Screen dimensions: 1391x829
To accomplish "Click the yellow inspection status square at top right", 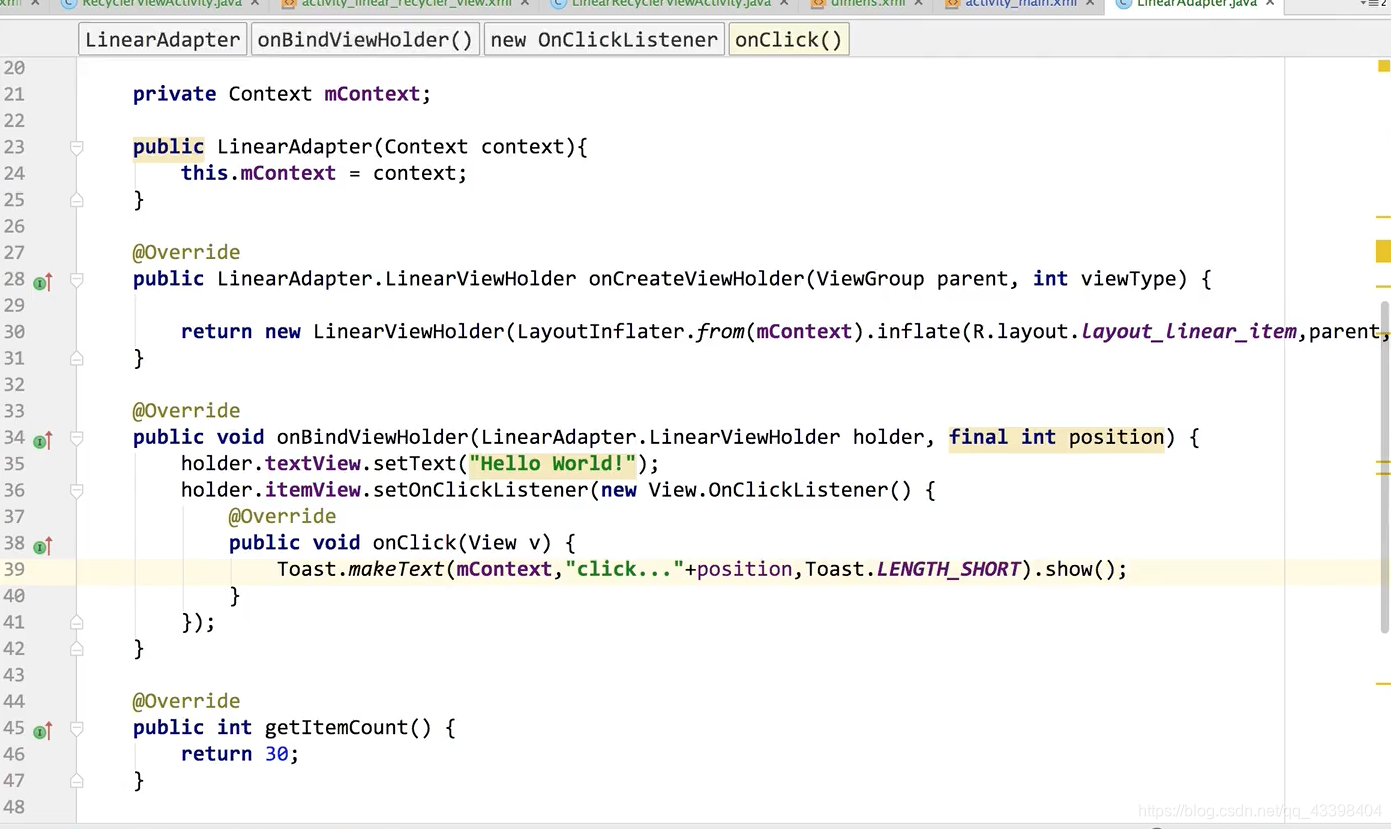I will (x=1384, y=67).
